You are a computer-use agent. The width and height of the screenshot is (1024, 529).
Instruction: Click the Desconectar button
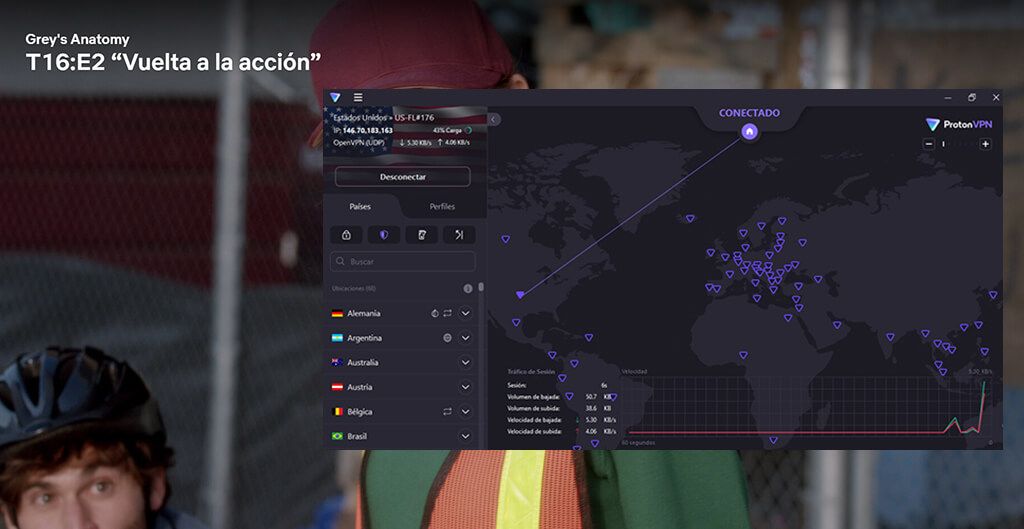click(x=402, y=177)
